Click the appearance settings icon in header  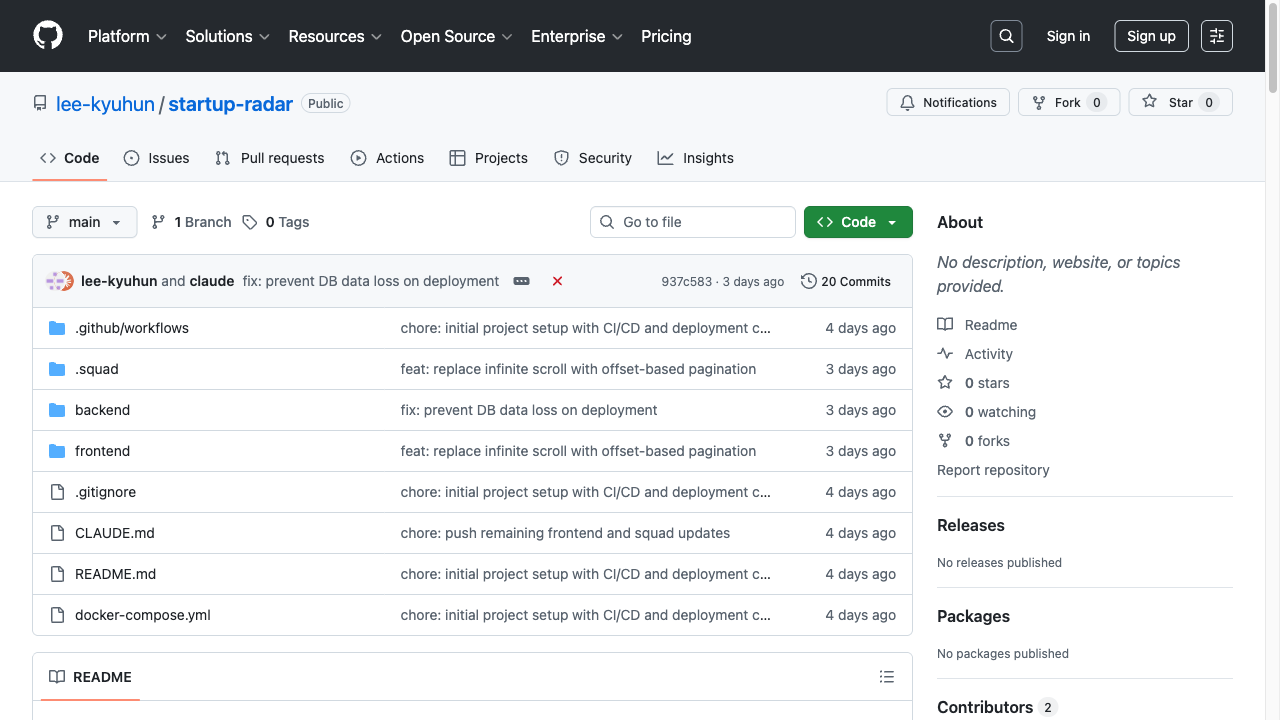pyautogui.click(x=1217, y=36)
